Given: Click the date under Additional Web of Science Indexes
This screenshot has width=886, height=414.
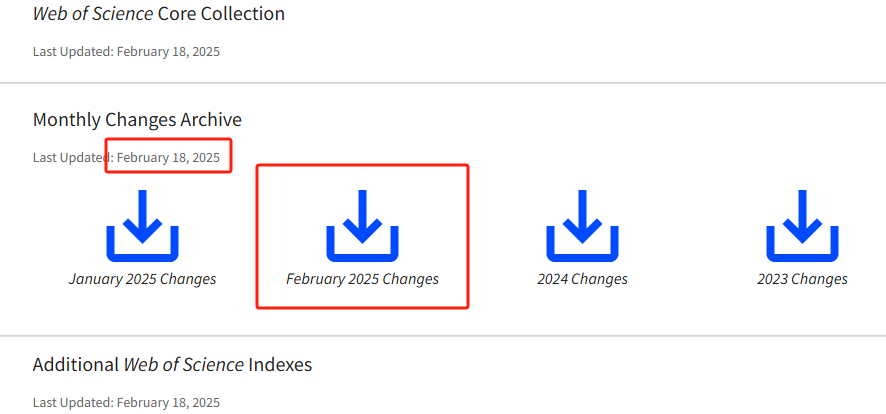Looking at the screenshot, I should 168,402.
